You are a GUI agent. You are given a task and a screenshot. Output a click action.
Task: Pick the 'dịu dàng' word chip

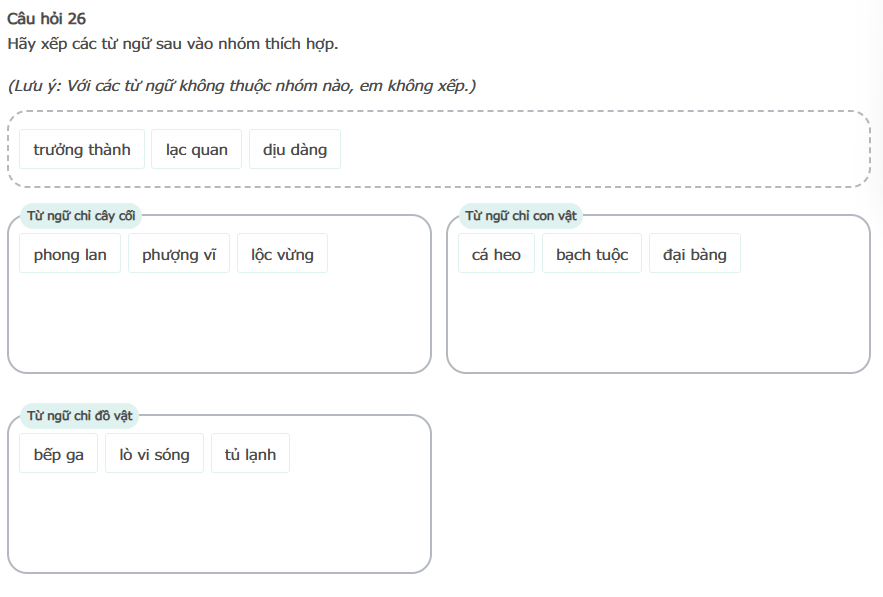295,150
